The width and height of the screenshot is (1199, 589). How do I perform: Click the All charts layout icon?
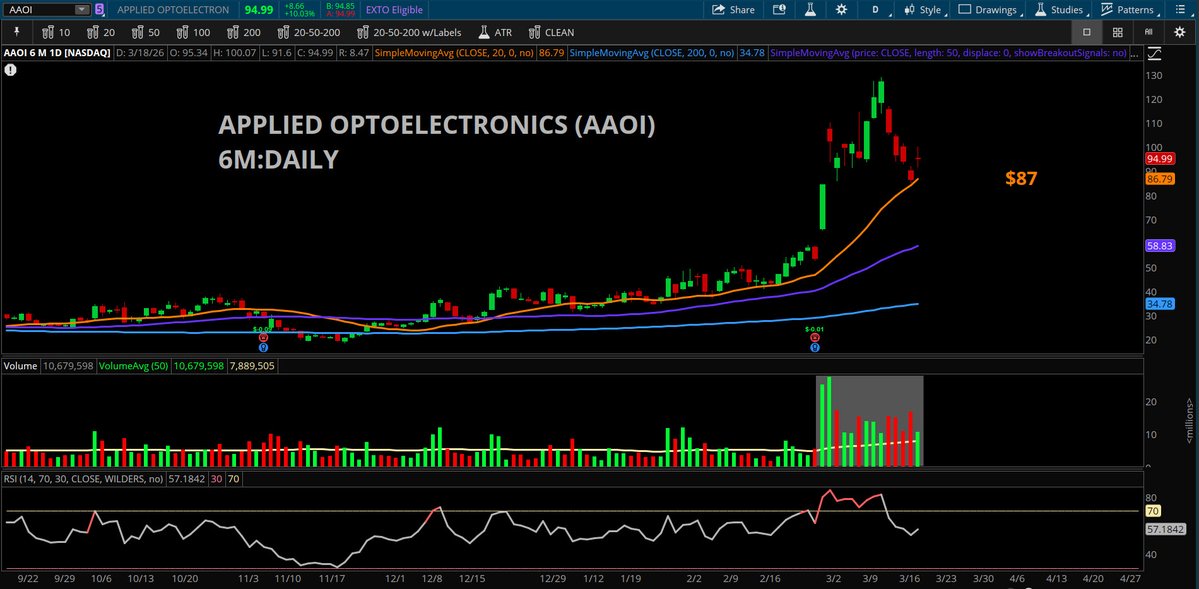tap(1149, 32)
